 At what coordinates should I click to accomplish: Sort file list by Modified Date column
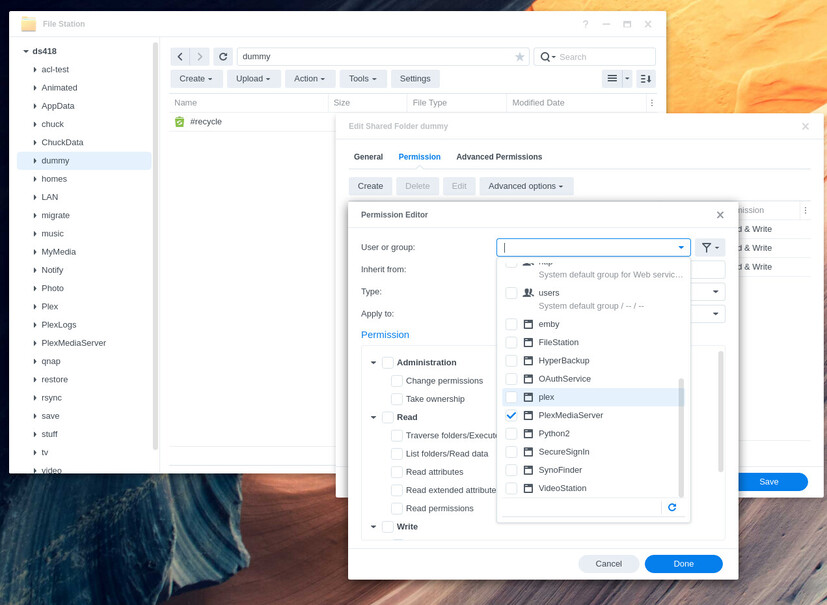tap(576, 103)
